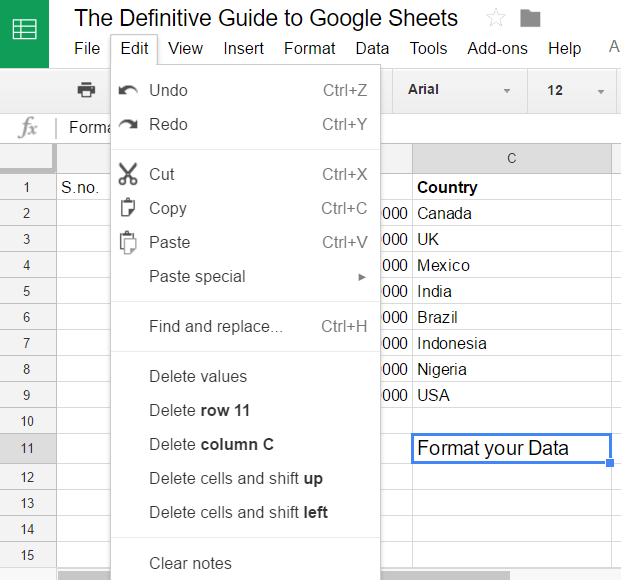Click the scissors Cut icon
The image size is (621, 580).
click(x=128, y=174)
